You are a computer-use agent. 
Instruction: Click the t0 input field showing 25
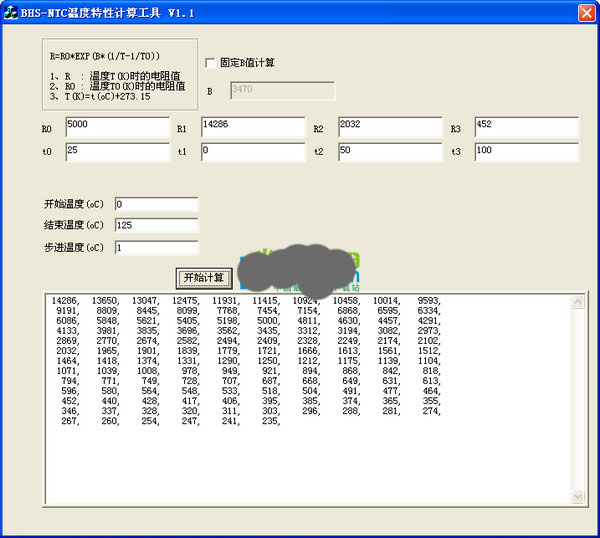(x=117, y=152)
